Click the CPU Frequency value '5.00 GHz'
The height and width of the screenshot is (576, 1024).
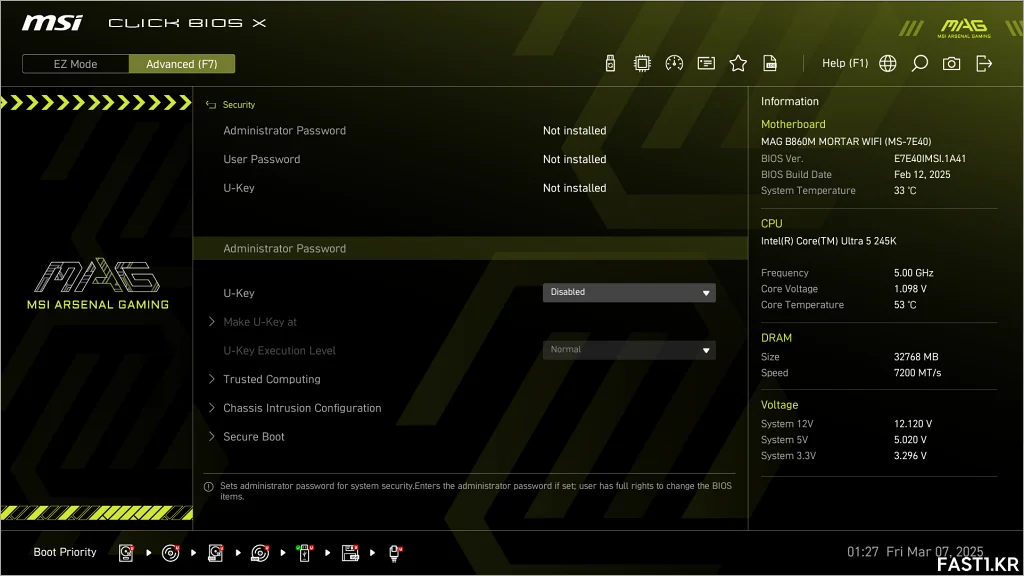pyautogui.click(x=913, y=273)
